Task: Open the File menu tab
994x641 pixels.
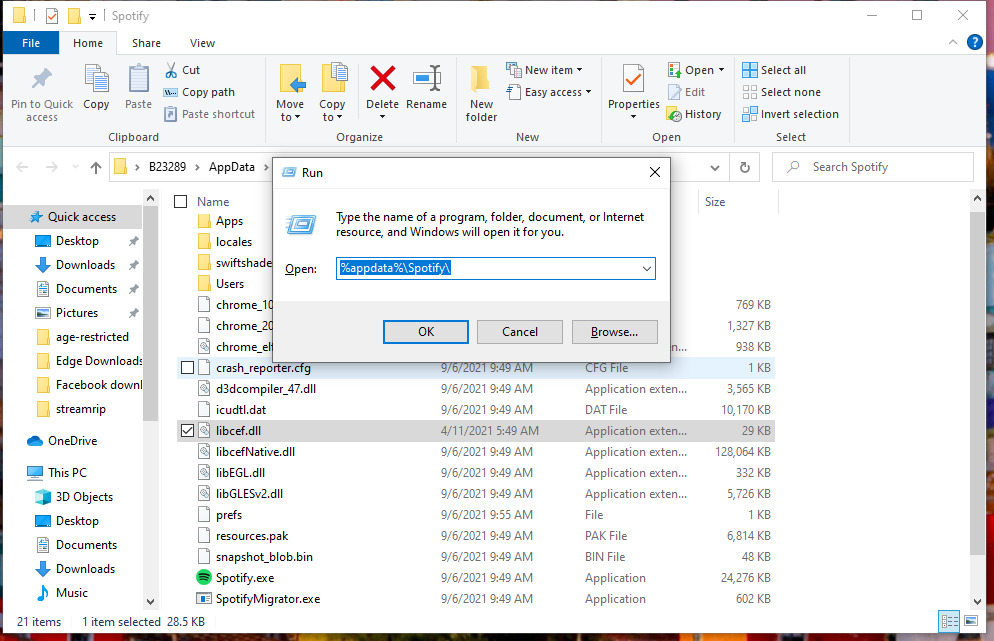Action: 31,43
